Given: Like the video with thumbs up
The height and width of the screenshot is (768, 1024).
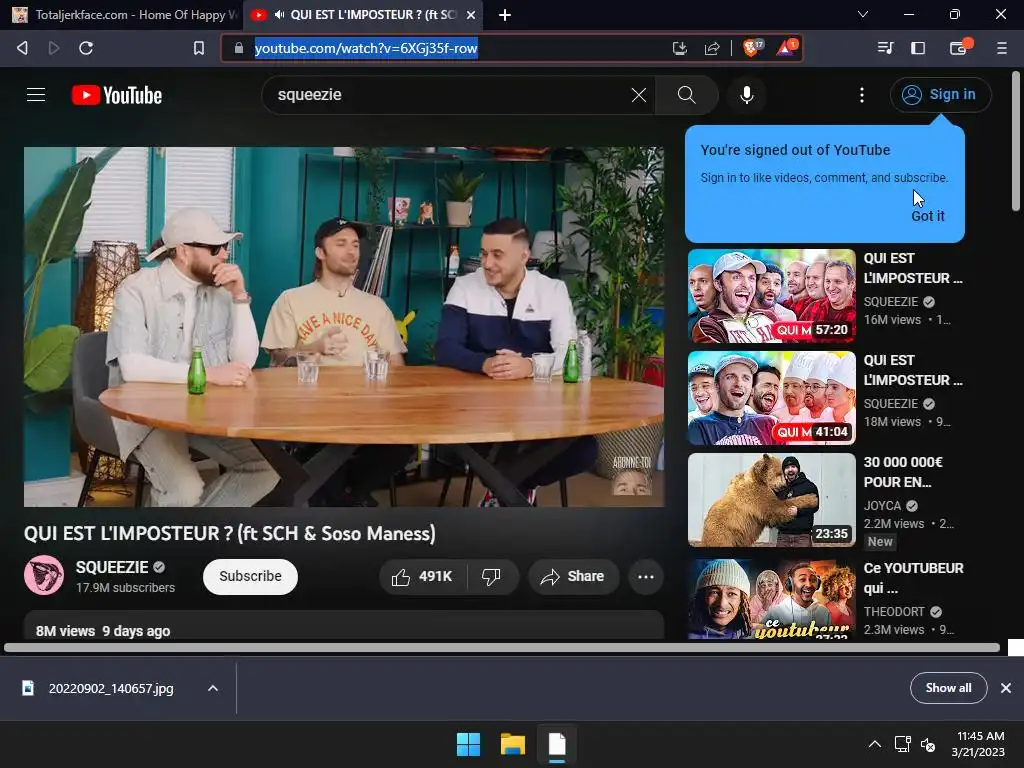Looking at the screenshot, I should tap(423, 577).
